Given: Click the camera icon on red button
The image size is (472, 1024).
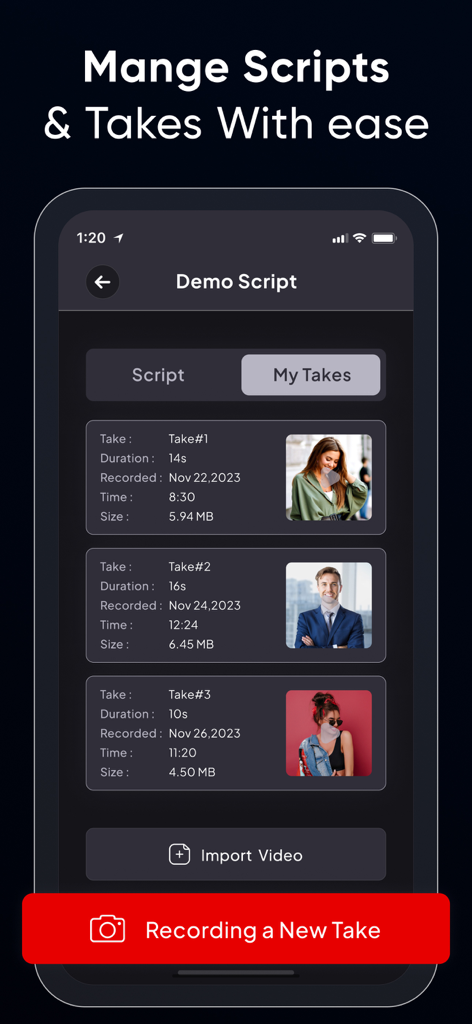Looking at the screenshot, I should 108,929.
